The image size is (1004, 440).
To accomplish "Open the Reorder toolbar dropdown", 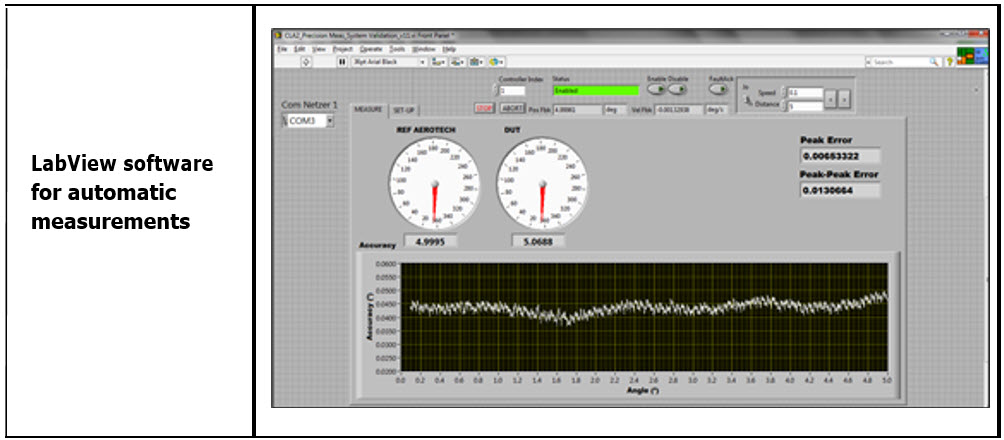I will point(496,61).
